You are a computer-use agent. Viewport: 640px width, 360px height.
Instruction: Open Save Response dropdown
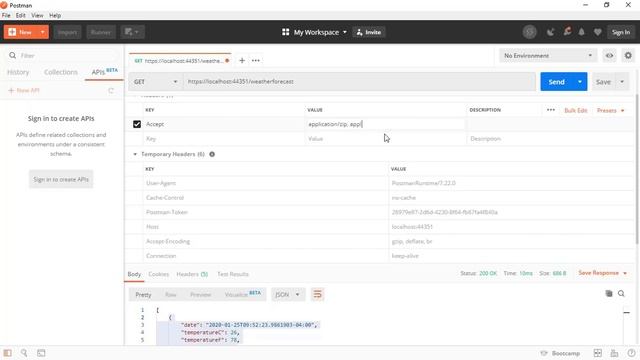click(602, 273)
